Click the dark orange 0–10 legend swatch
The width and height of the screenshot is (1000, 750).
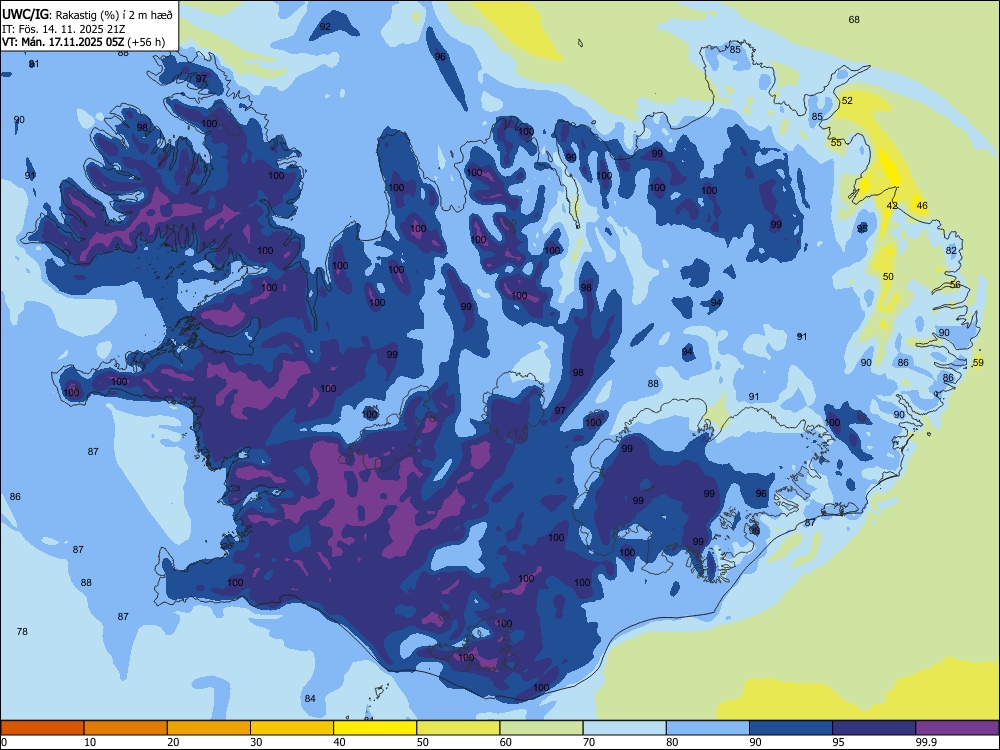pos(42,728)
